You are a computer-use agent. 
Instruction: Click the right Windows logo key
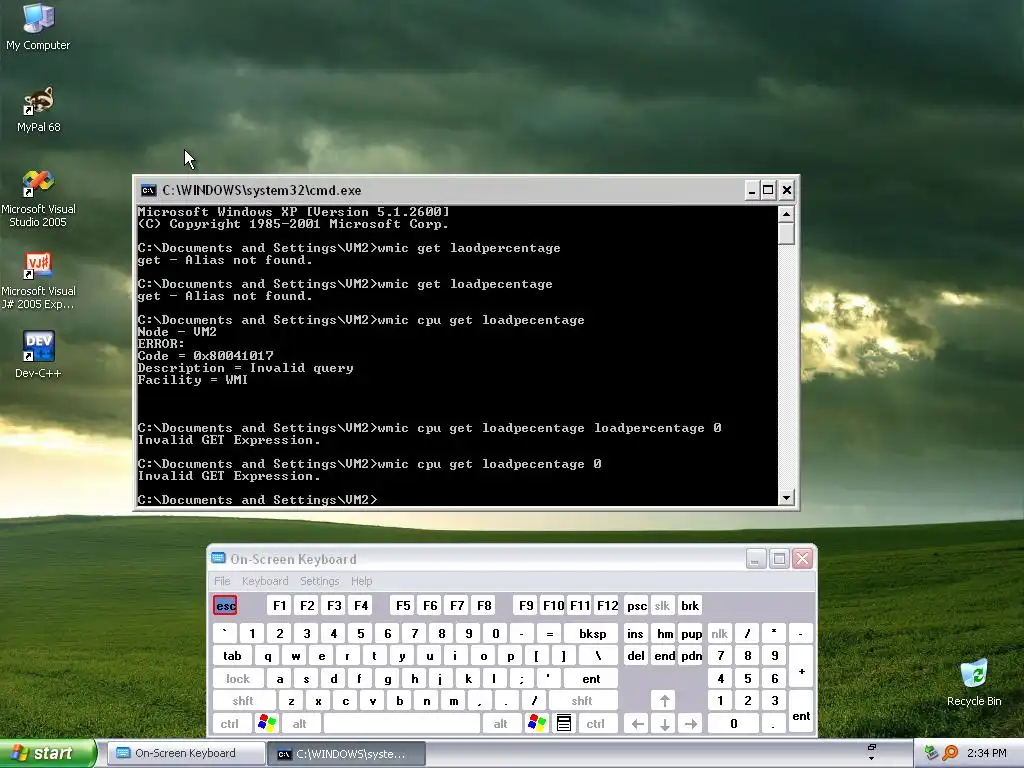click(537, 723)
